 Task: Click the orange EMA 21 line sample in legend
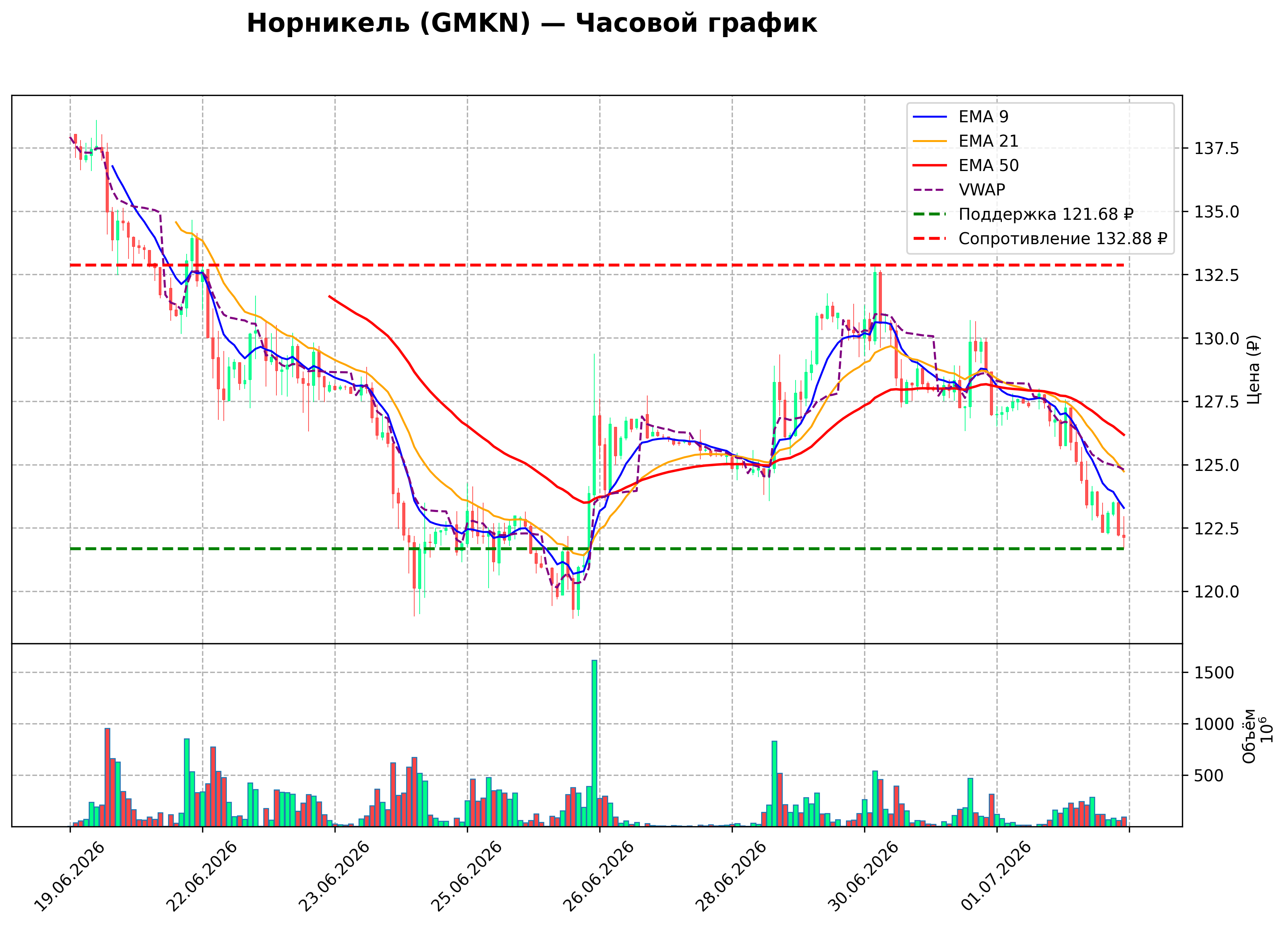930,141
